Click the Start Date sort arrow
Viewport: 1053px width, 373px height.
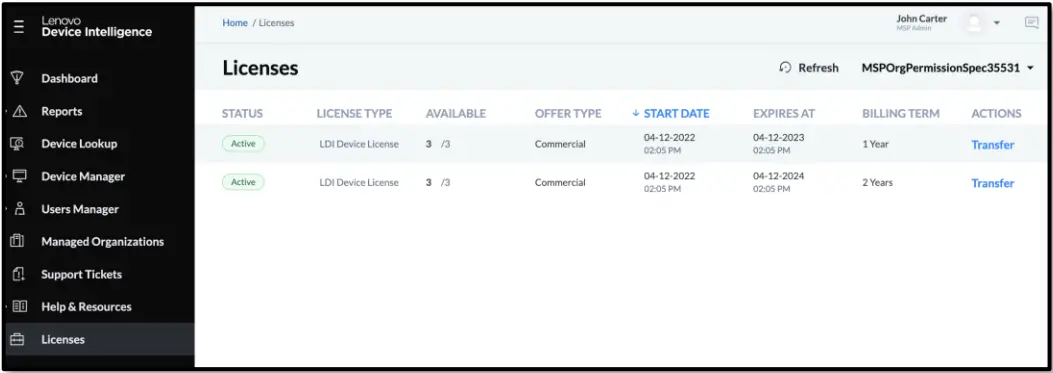click(636, 114)
